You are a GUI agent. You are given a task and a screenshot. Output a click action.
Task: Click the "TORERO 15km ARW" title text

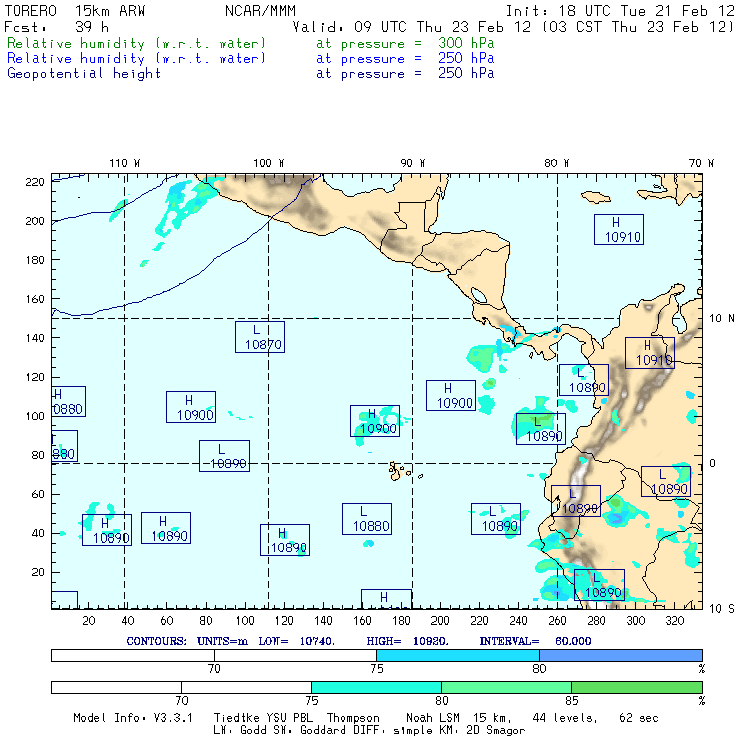pos(75,11)
